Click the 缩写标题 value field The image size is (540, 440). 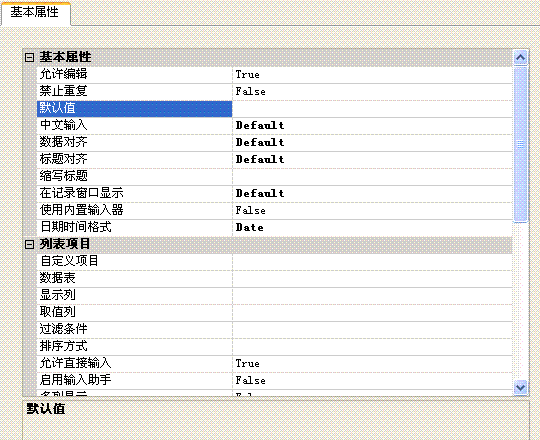[x=372, y=177]
